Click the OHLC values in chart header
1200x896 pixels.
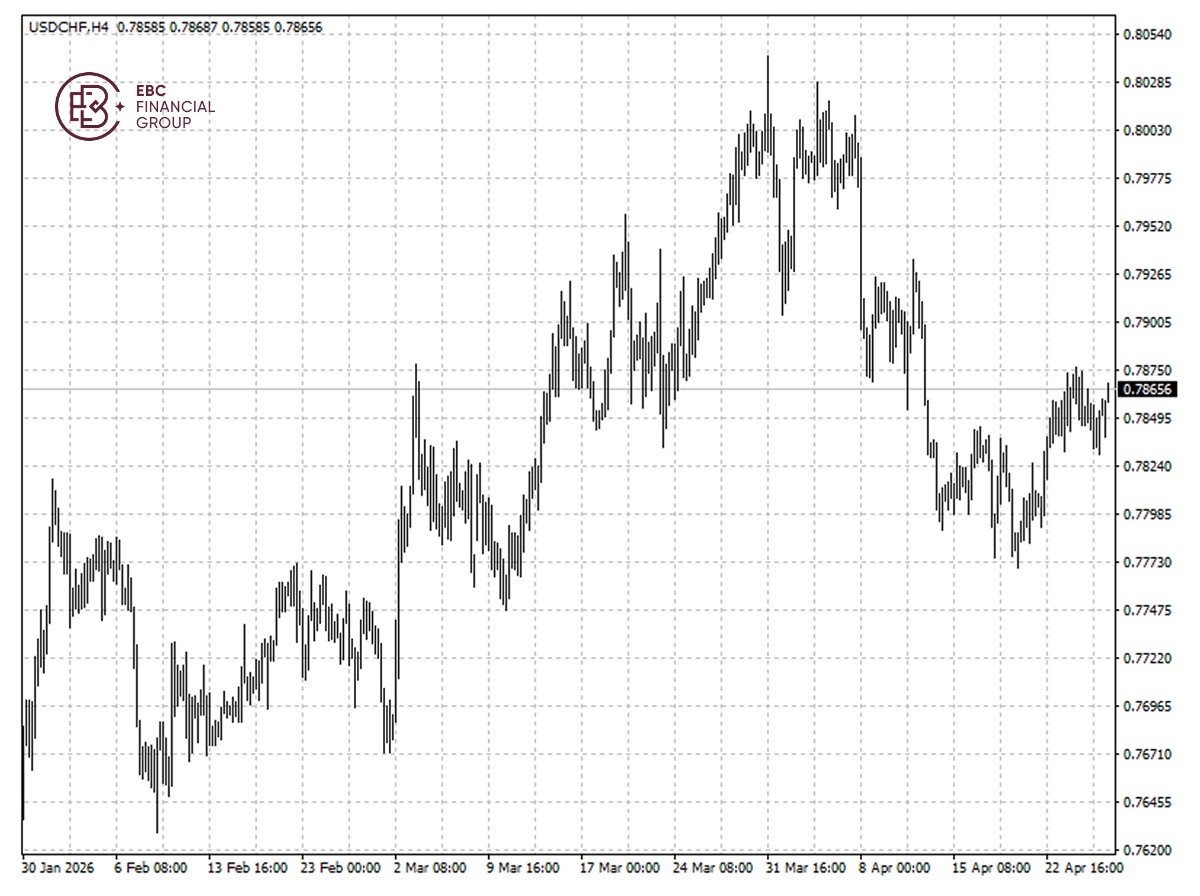point(219,28)
